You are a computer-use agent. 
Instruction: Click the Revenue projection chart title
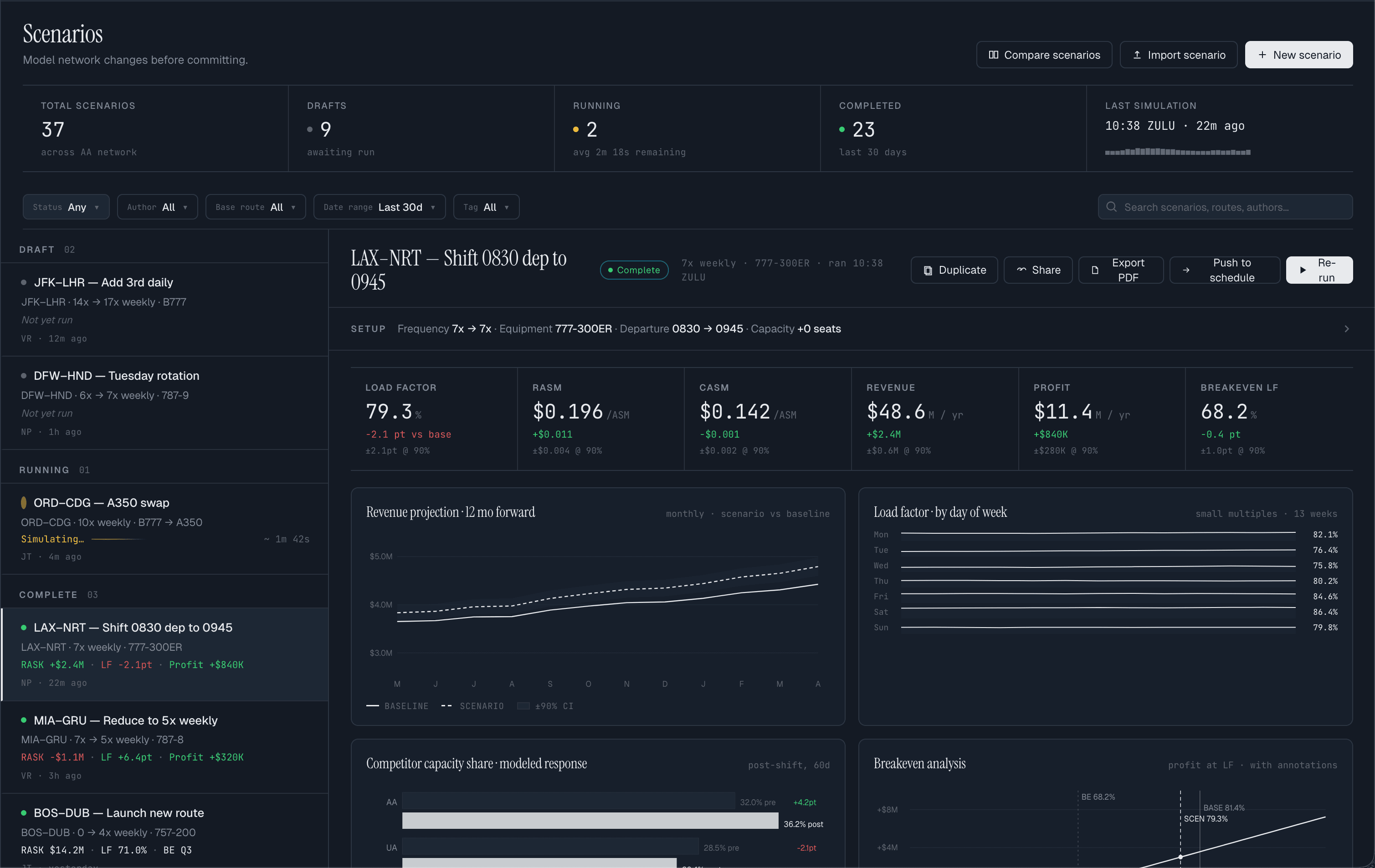click(x=451, y=512)
